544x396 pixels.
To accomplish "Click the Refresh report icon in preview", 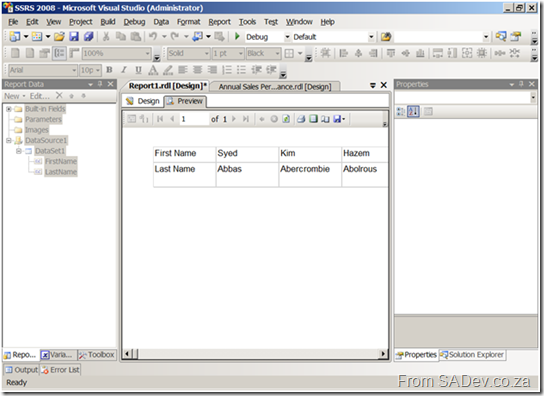I will (x=286, y=119).
